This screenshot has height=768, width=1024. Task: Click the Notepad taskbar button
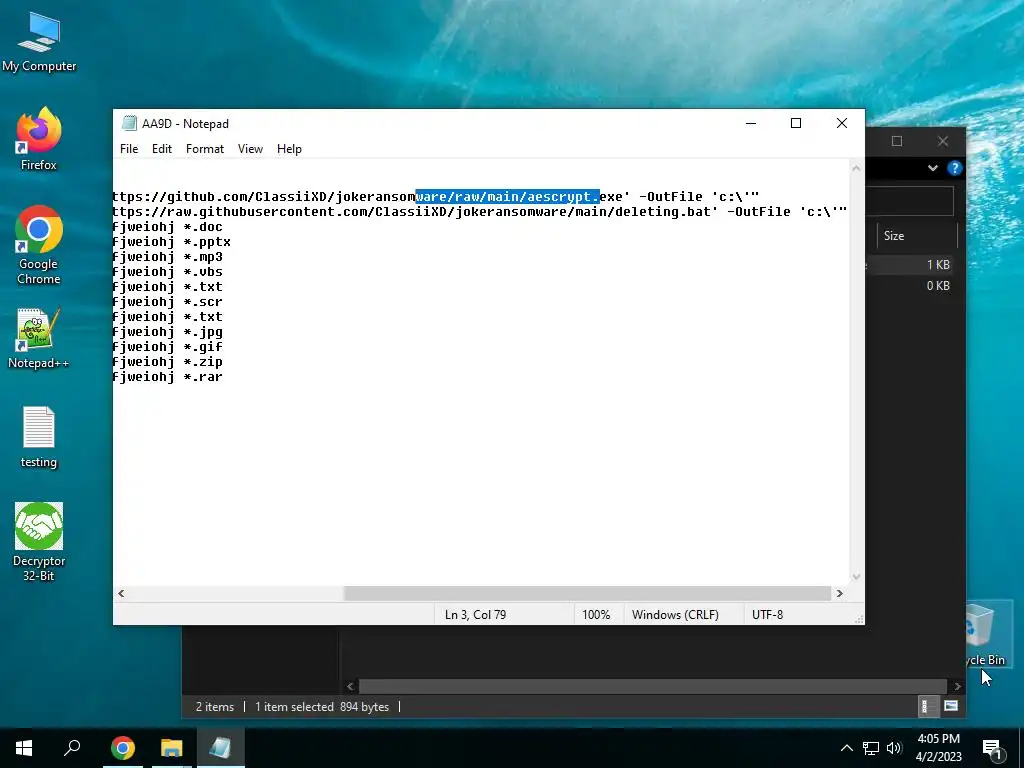220,748
